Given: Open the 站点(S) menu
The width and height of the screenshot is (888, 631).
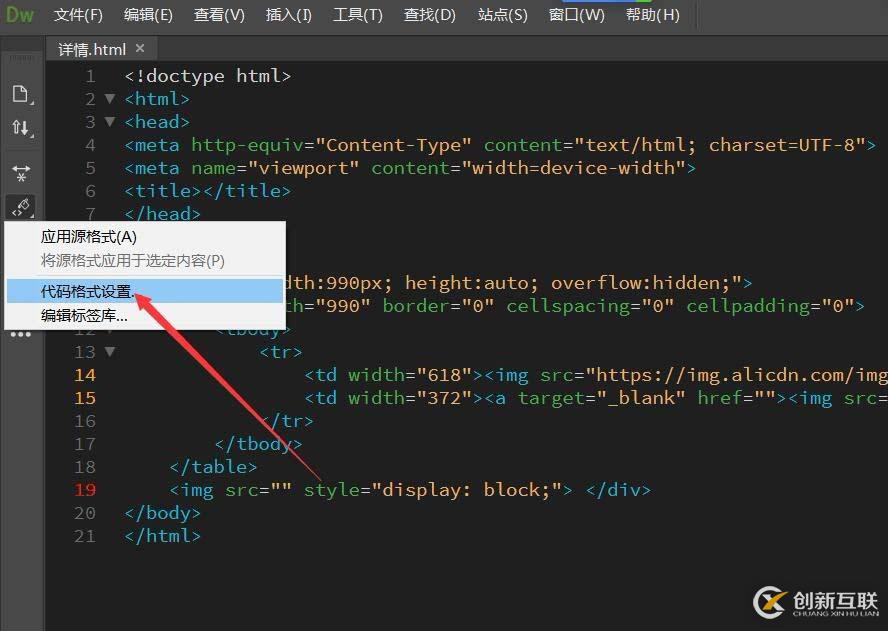Looking at the screenshot, I should click(502, 15).
